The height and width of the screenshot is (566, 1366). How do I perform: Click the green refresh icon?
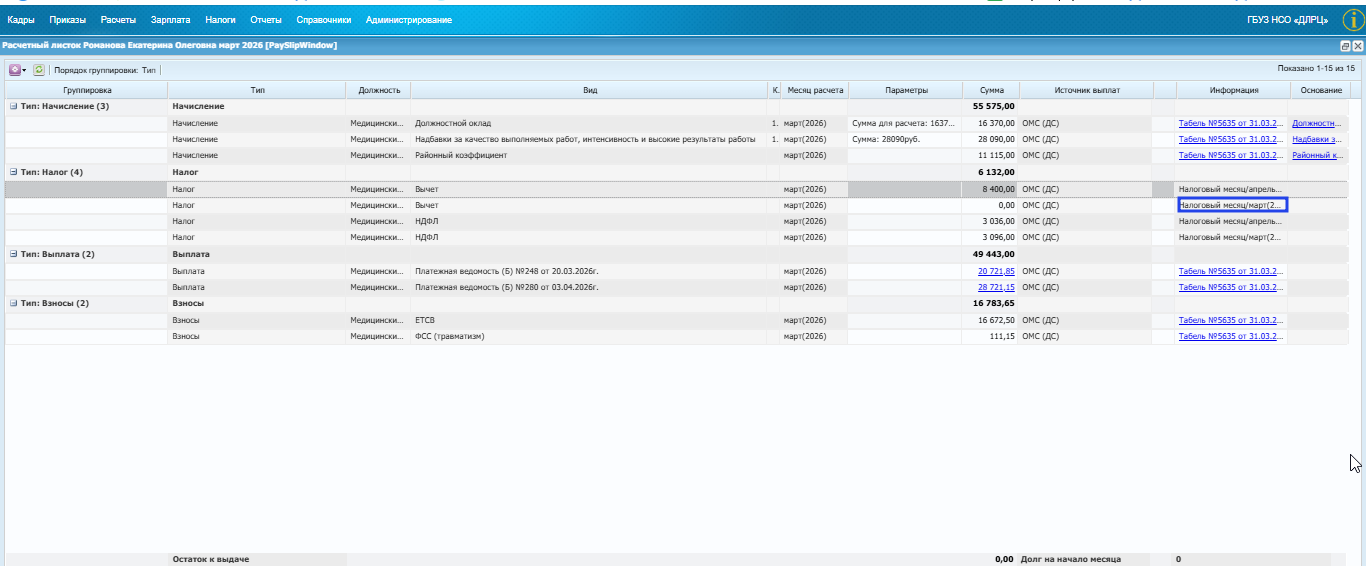click(x=39, y=70)
